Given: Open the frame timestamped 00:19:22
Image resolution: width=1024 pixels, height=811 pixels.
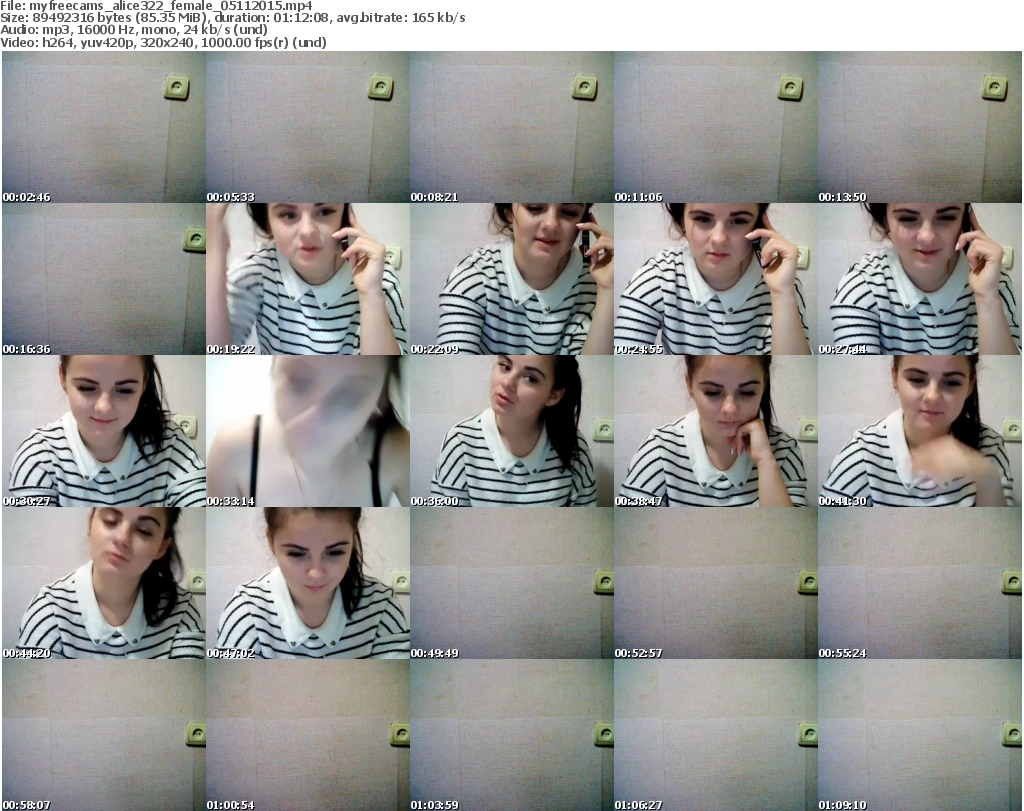Looking at the screenshot, I should (308, 279).
